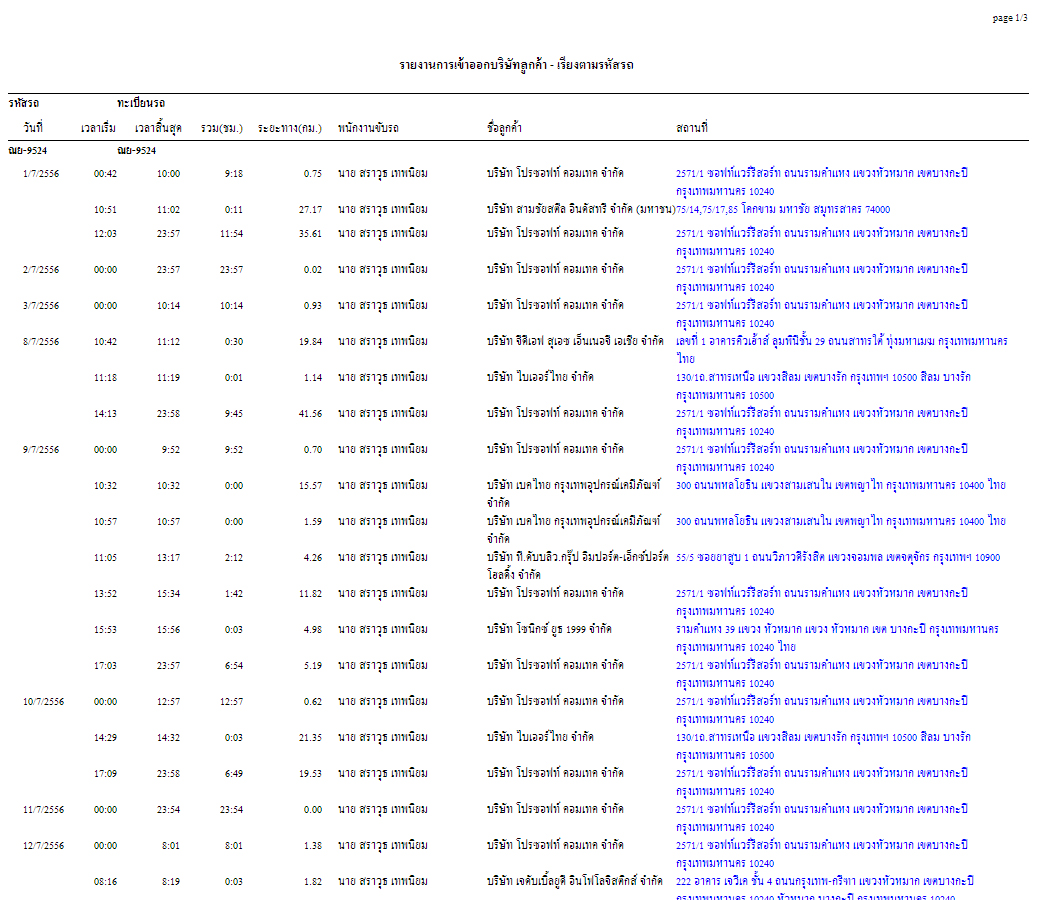Click the เวลาสิ้นสุด column header
This screenshot has width=1041, height=900.
[158, 127]
